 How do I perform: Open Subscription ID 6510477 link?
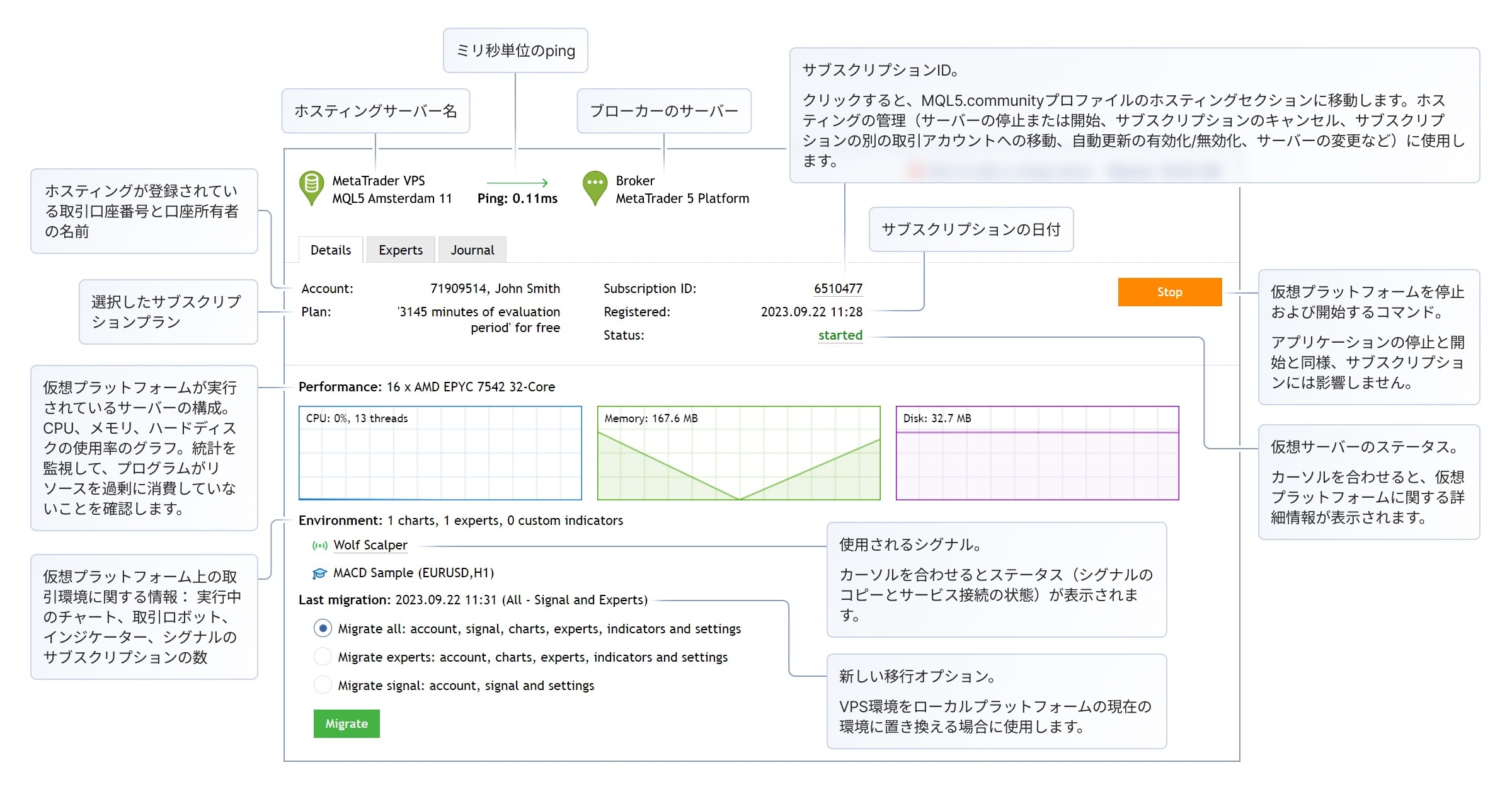[838, 289]
